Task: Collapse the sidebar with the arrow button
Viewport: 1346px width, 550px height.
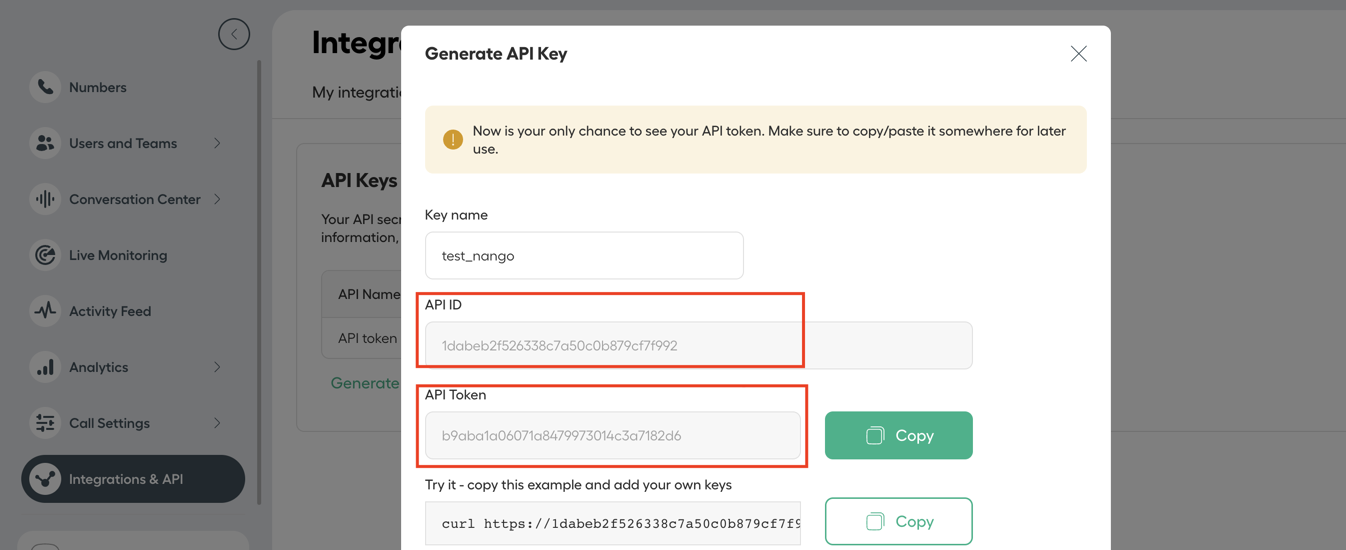Action: point(234,34)
